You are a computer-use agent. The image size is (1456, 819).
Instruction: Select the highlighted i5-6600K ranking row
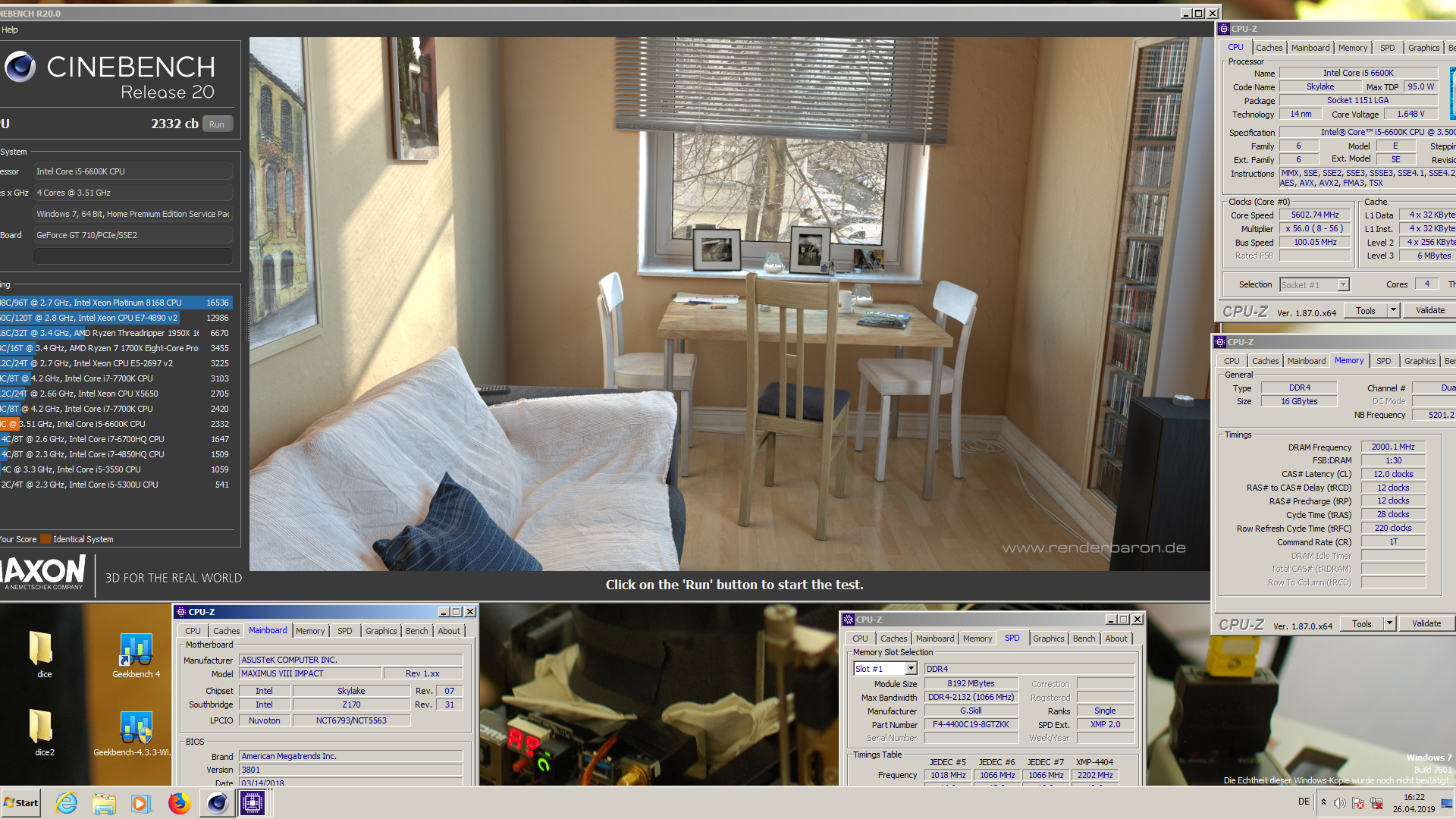click(116, 424)
